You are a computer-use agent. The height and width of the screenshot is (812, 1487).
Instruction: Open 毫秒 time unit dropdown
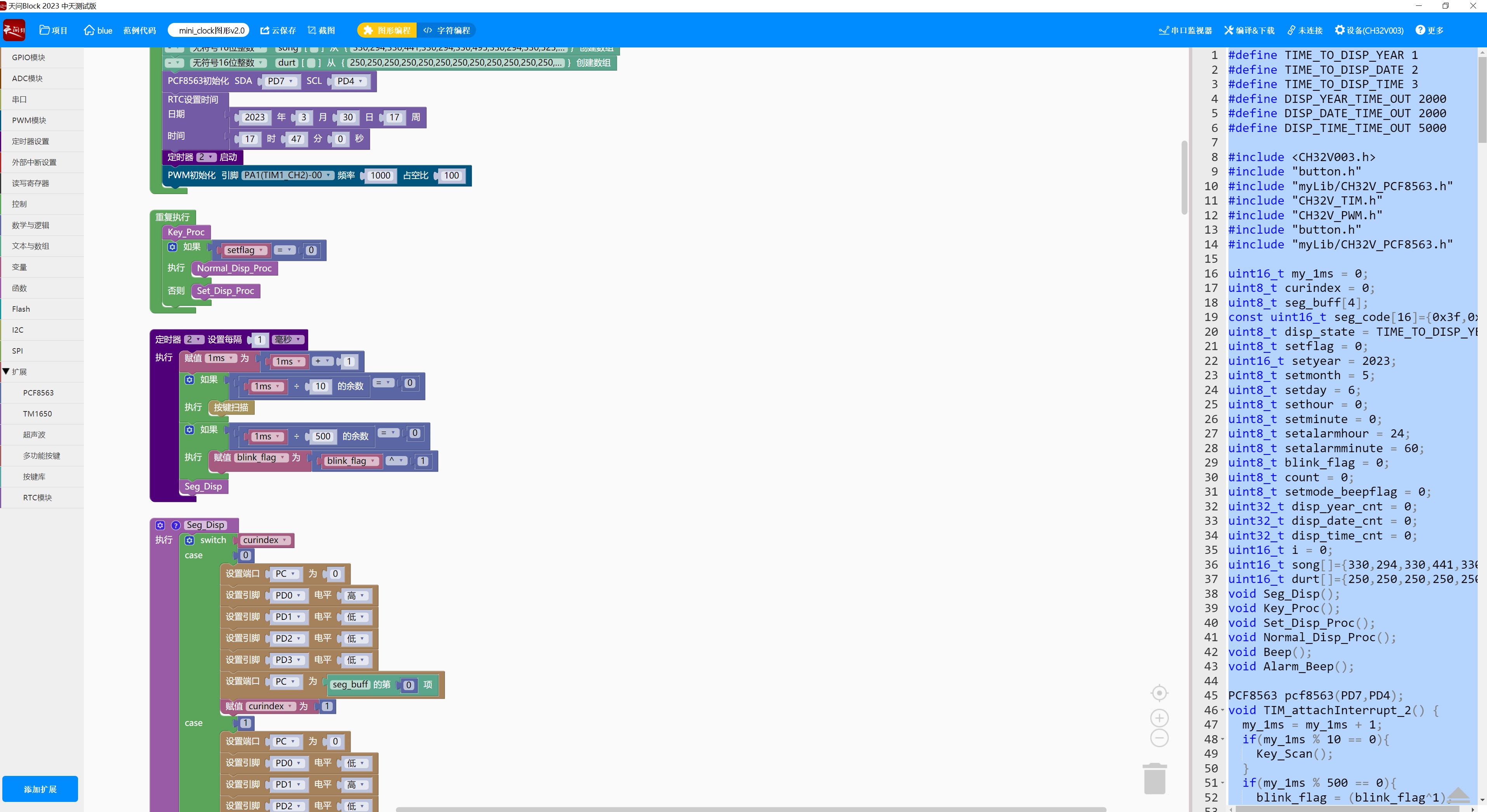pos(287,339)
